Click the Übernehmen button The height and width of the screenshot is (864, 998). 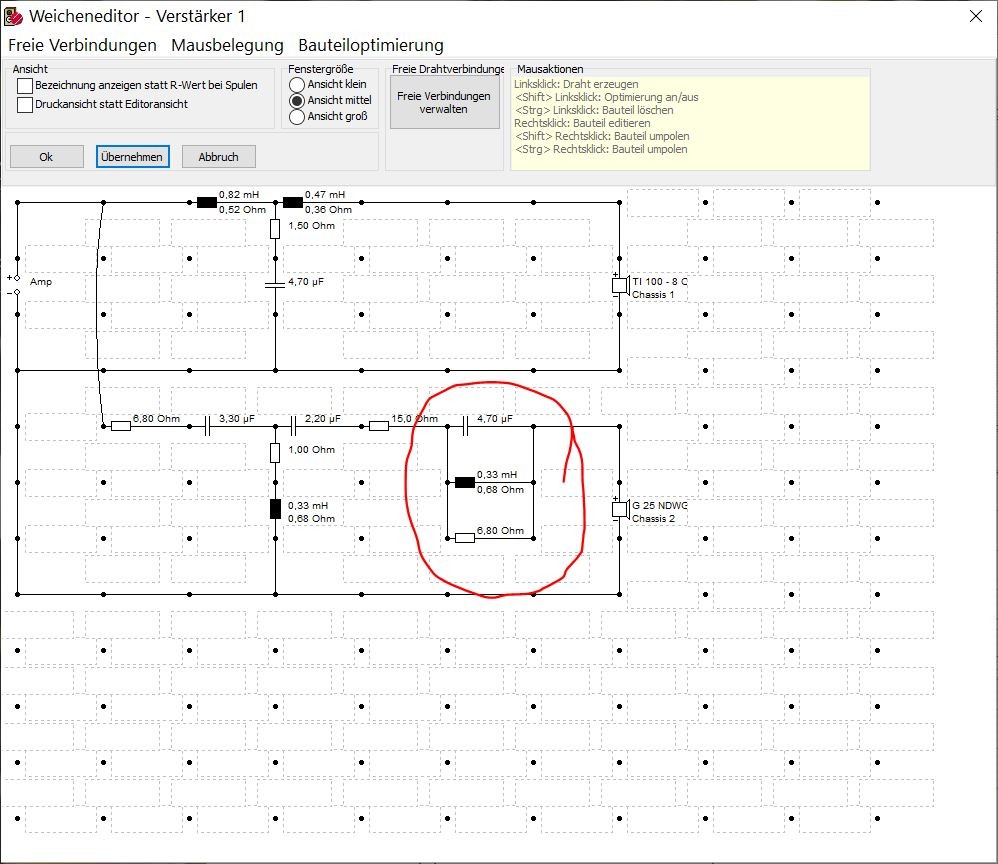pyautogui.click(x=132, y=157)
